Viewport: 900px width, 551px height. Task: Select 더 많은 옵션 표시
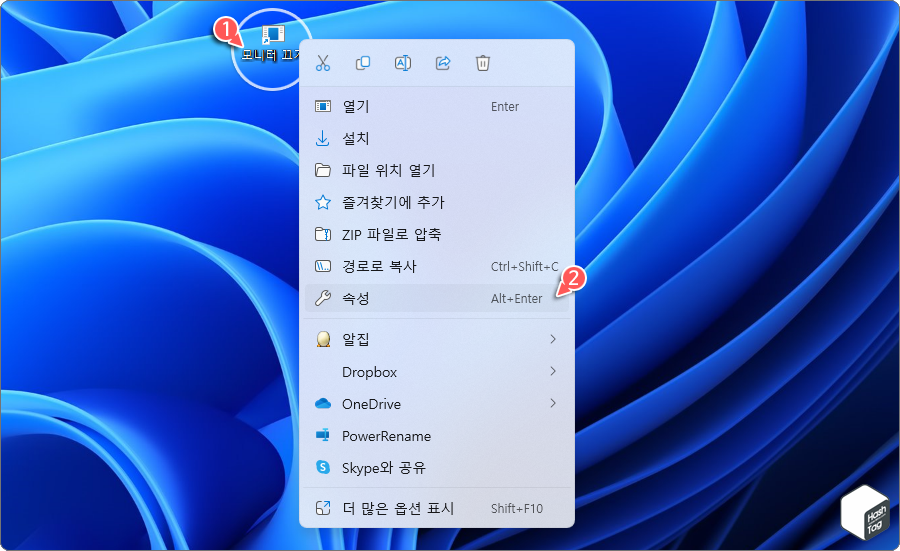[x=437, y=509]
